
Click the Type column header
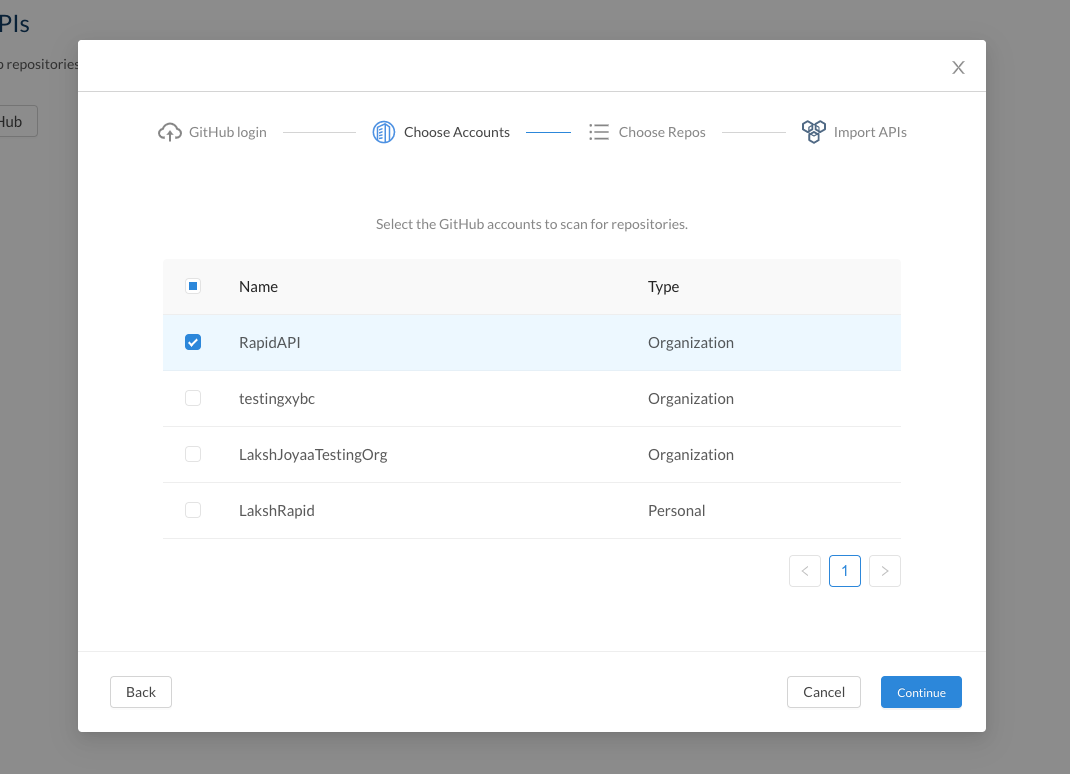click(x=663, y=287)
